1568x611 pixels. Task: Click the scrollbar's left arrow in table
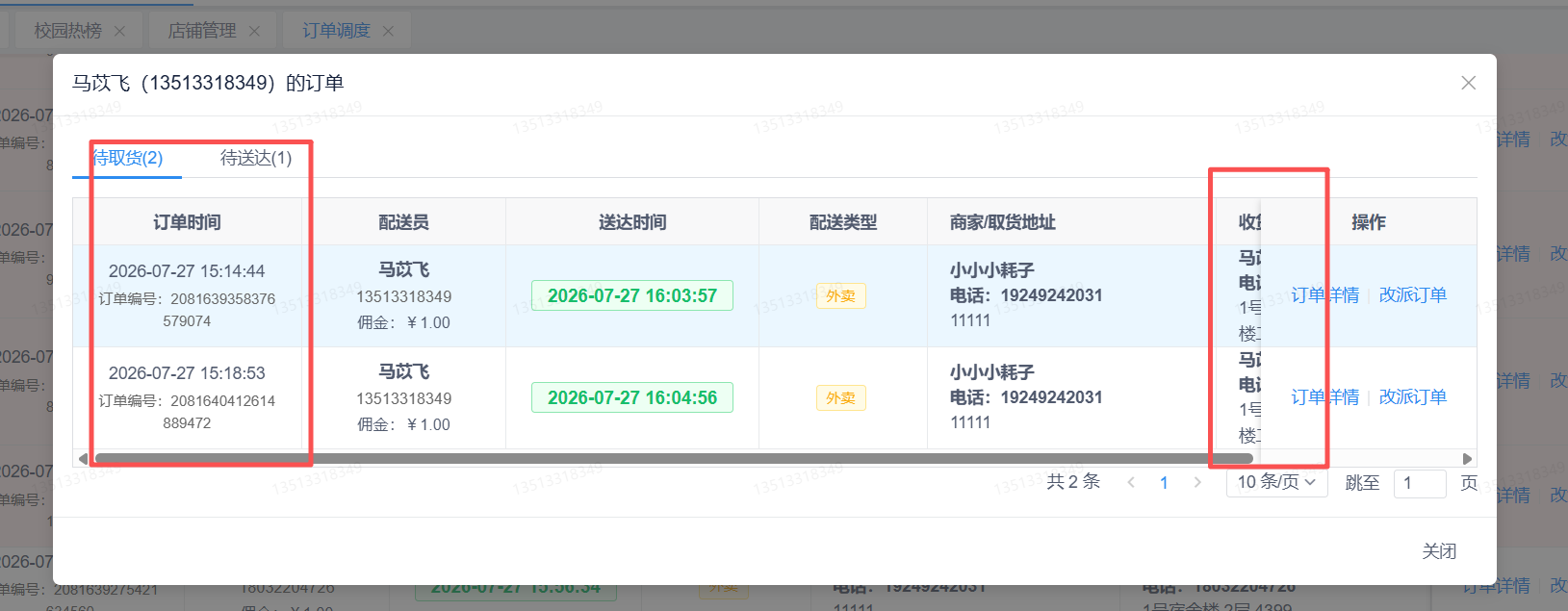click(83, 459)
